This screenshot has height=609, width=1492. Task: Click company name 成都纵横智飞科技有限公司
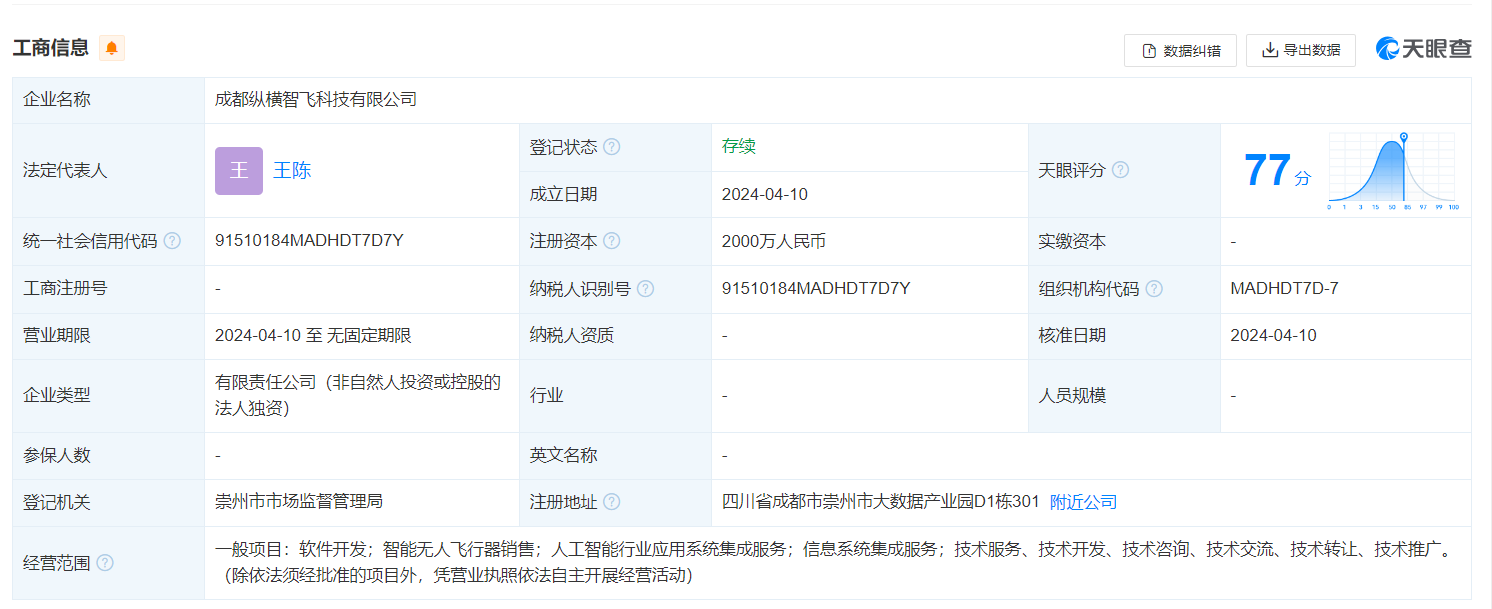pos(316,100)
